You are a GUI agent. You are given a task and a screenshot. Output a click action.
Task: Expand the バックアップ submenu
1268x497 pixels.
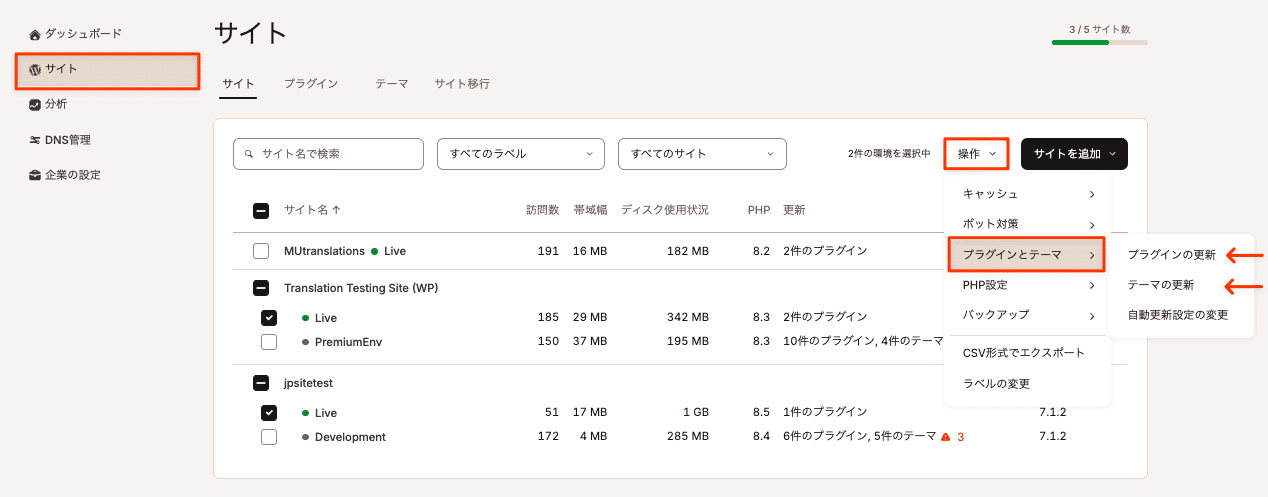coord(1028,315)
